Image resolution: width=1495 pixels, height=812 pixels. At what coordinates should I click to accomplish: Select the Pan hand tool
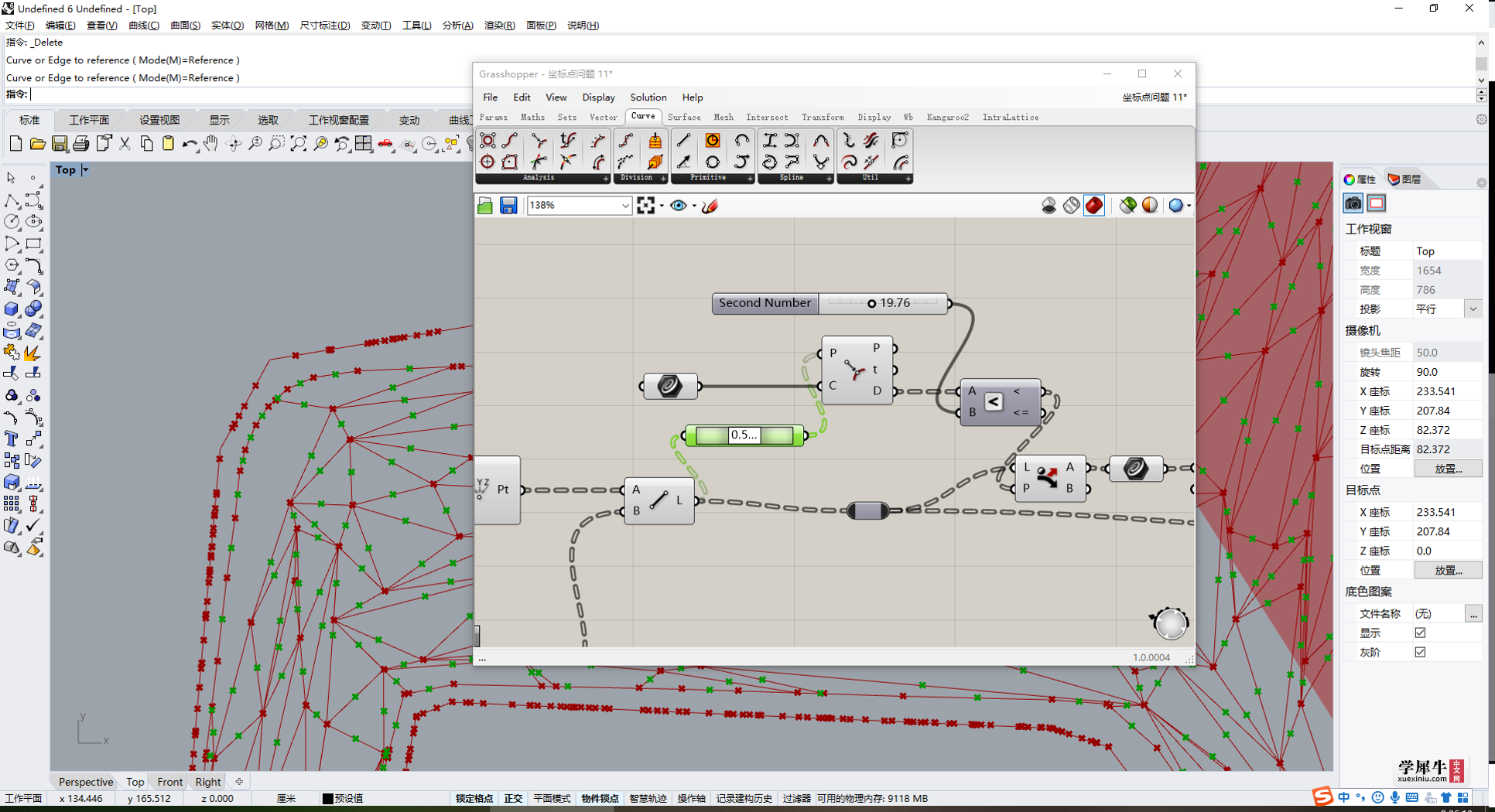click(x=210, y=143)
